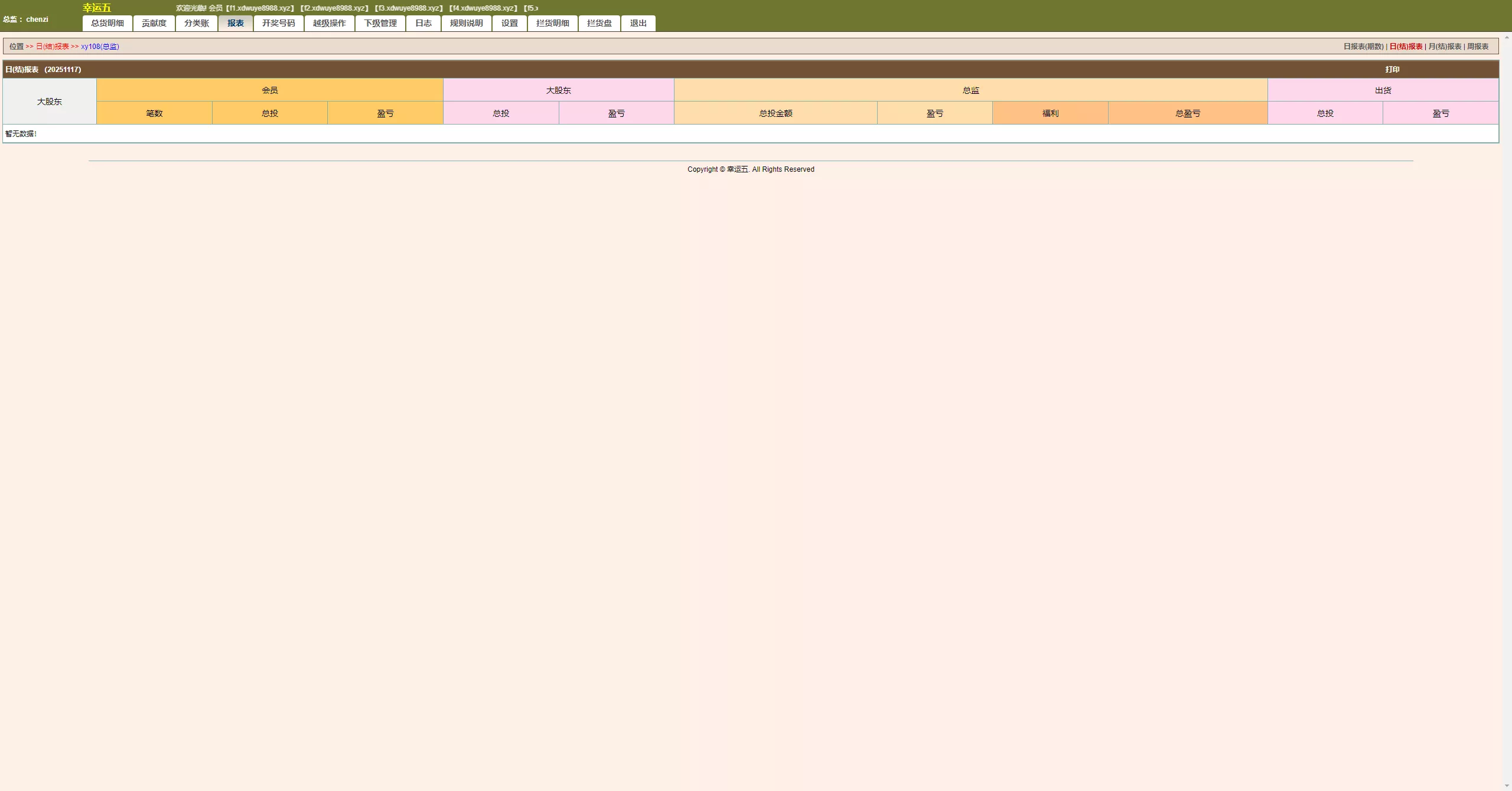This screenshot has height=791, width=1512.
Task: View the 日志 tab
Action: click(423, 23)
